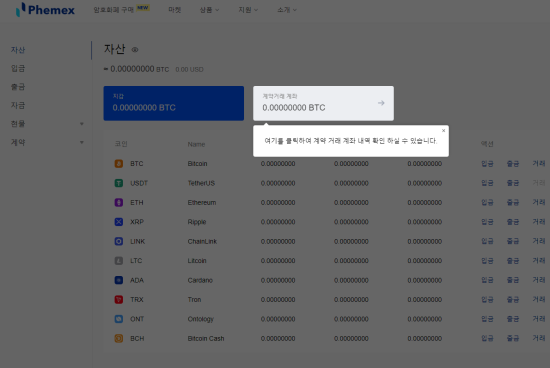Click 거래 link for XRP row

tap(539, 222)
